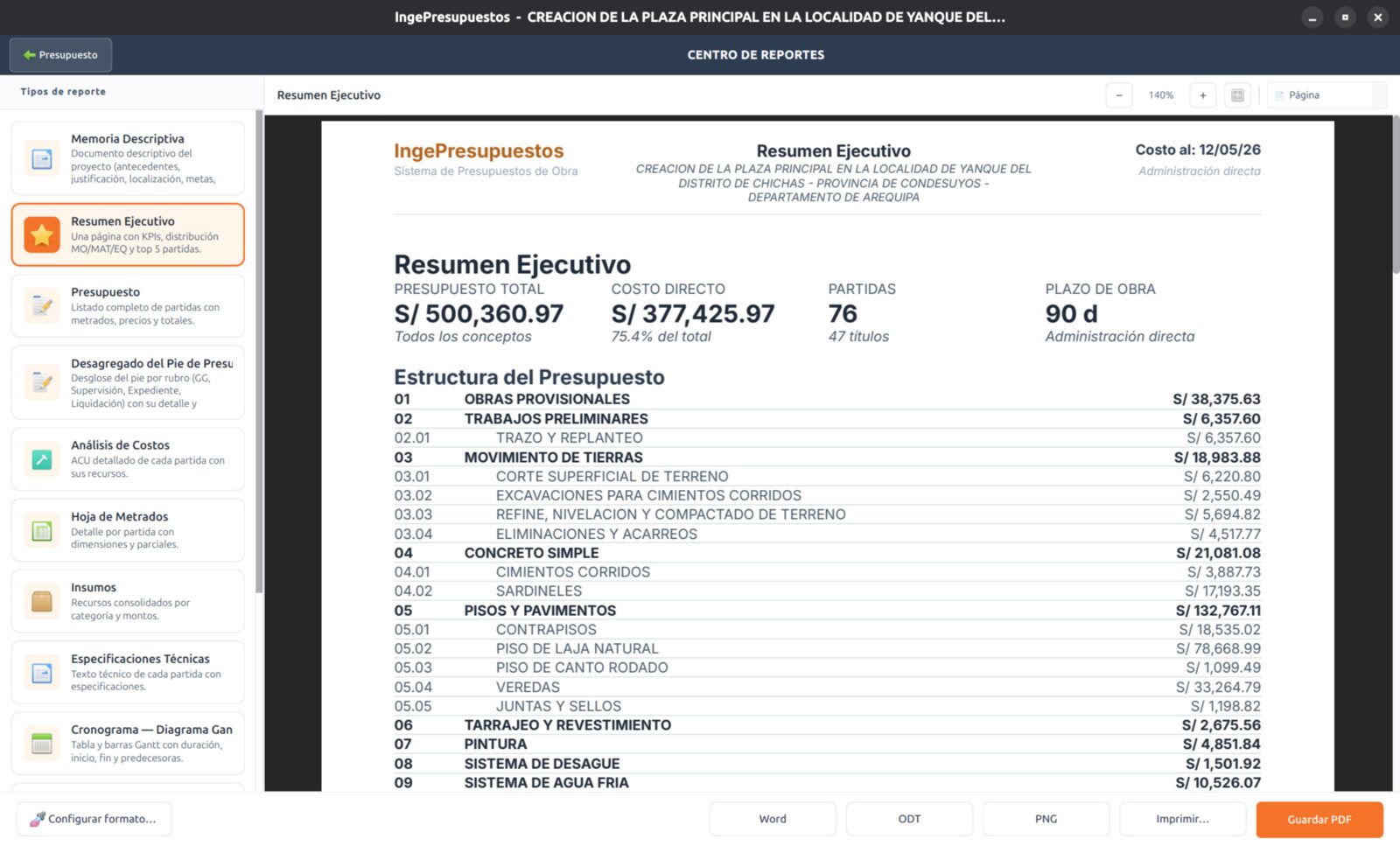The image size is (1400, 846).
Task: Click the "ELIMINACIONES Y ACARREOS" row
Action: point(828,535)
